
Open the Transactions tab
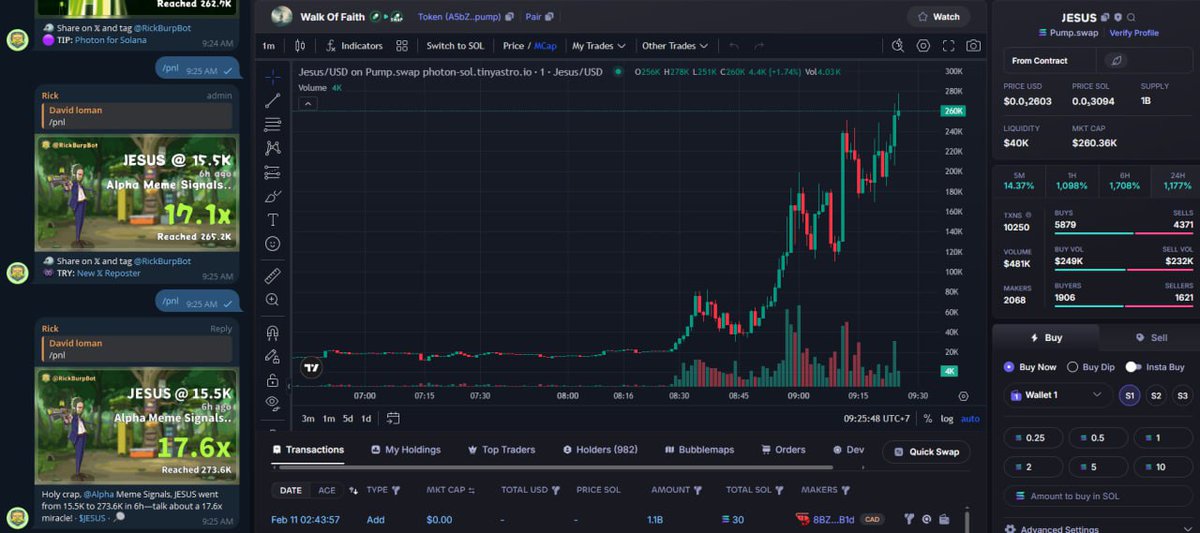[308, 450]
